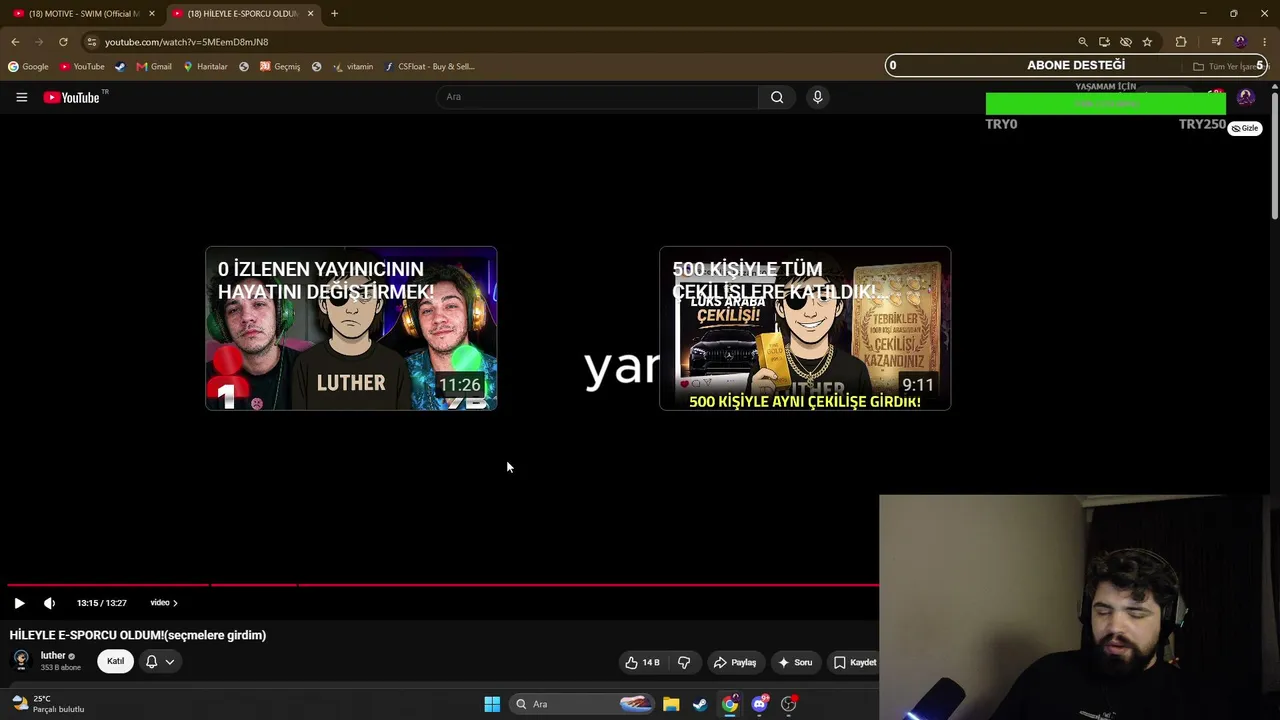Image resolution: width=1280 pixels, height=720 pixels.
Task: Like the video with 14 B likes
Action: click(642, 662)
